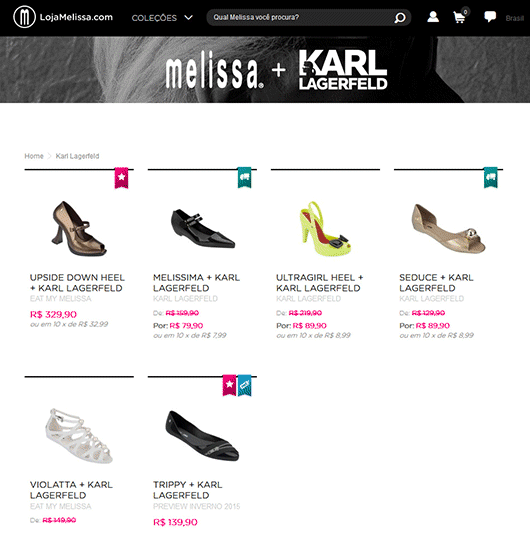This screenshot has width=530, height=560.
Task: Click the search field 'Qual Melissa você procura?'
Action: click(x=302, y=18)
